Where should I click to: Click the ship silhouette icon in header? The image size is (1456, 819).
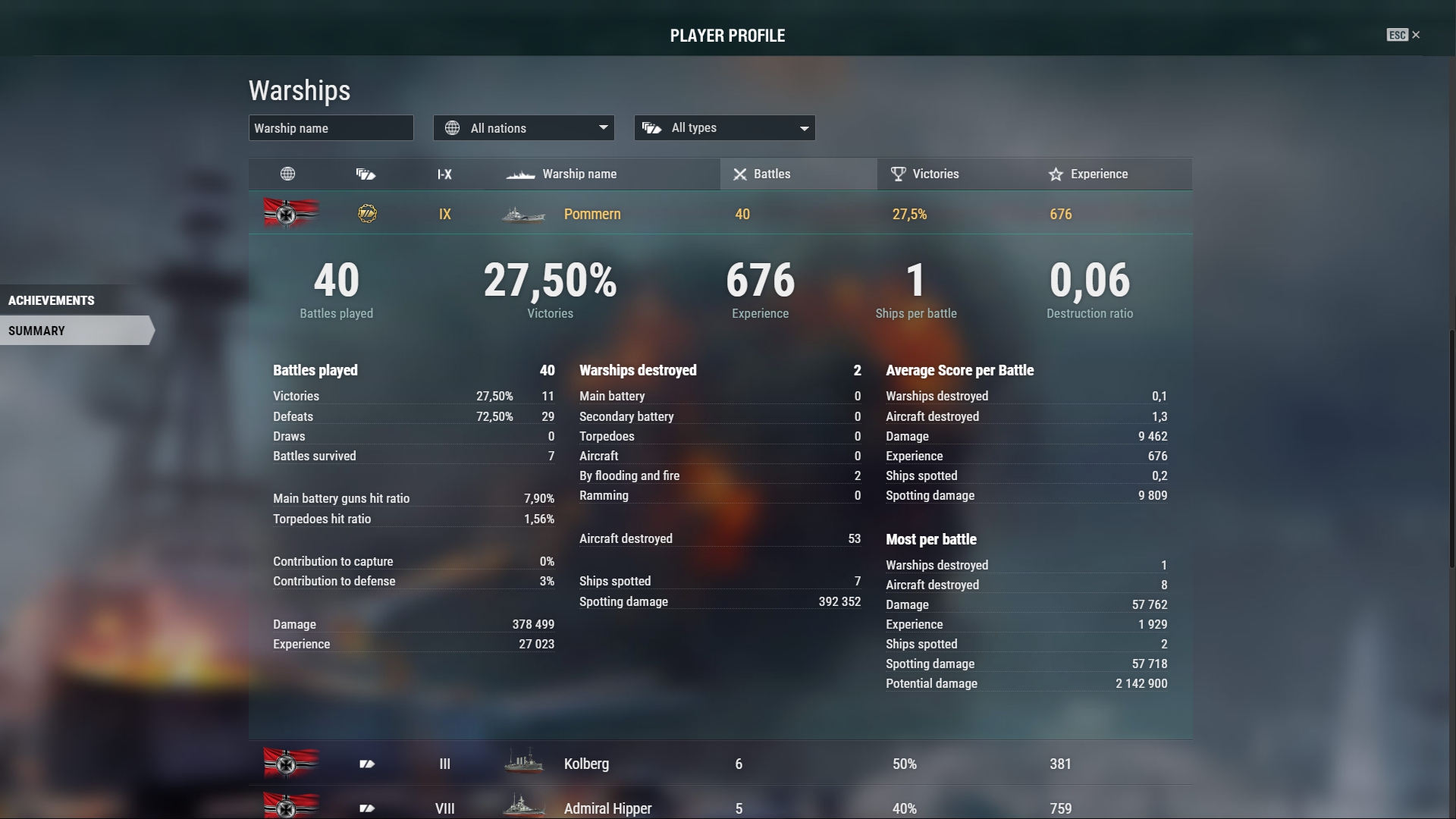pyautogui.click(x=521, y=175)
